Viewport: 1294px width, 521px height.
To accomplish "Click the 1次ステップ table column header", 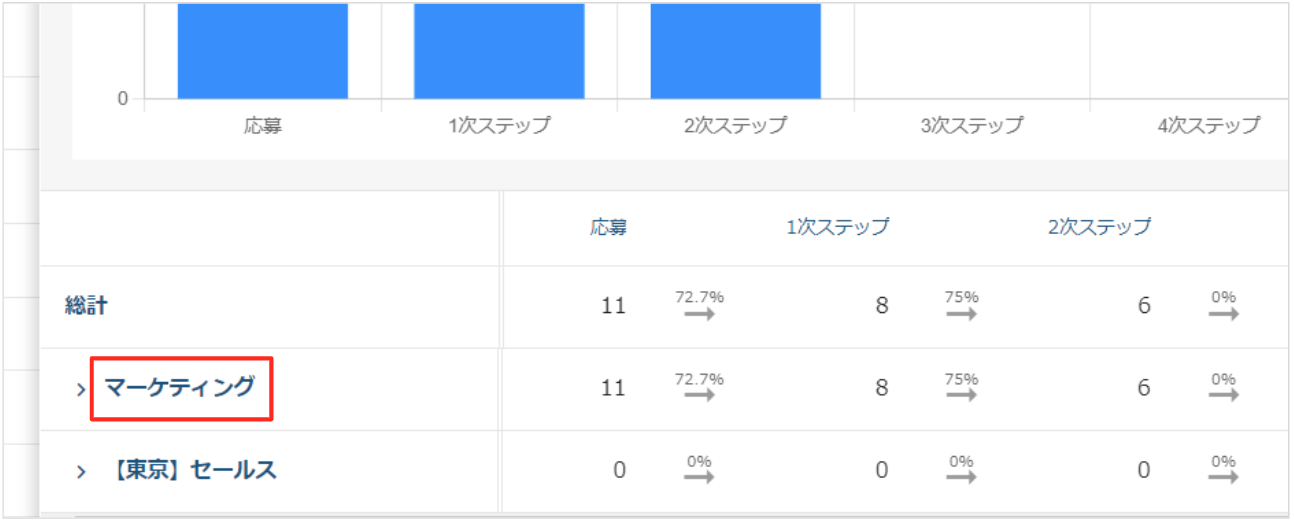I will coord(837,227).
